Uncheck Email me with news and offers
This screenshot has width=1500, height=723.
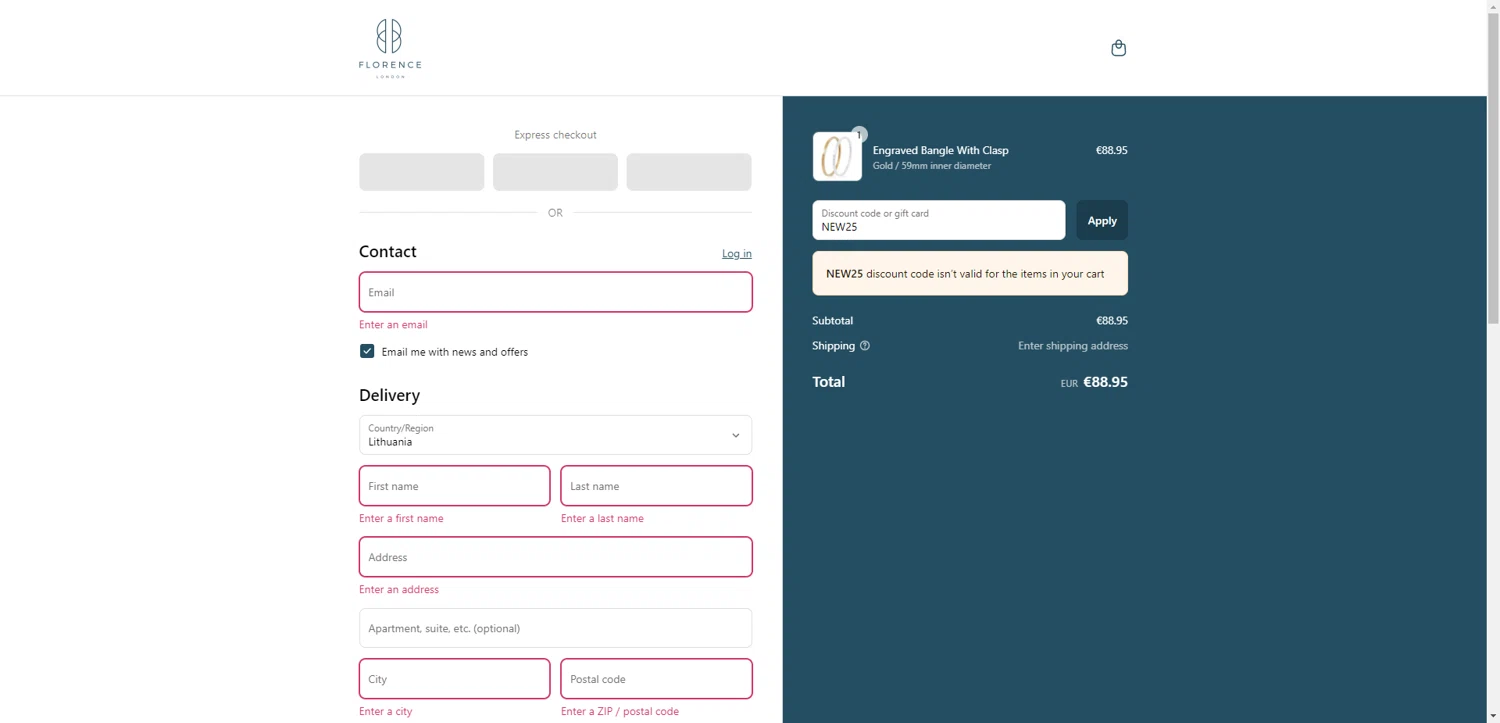[x=367, y=351]
